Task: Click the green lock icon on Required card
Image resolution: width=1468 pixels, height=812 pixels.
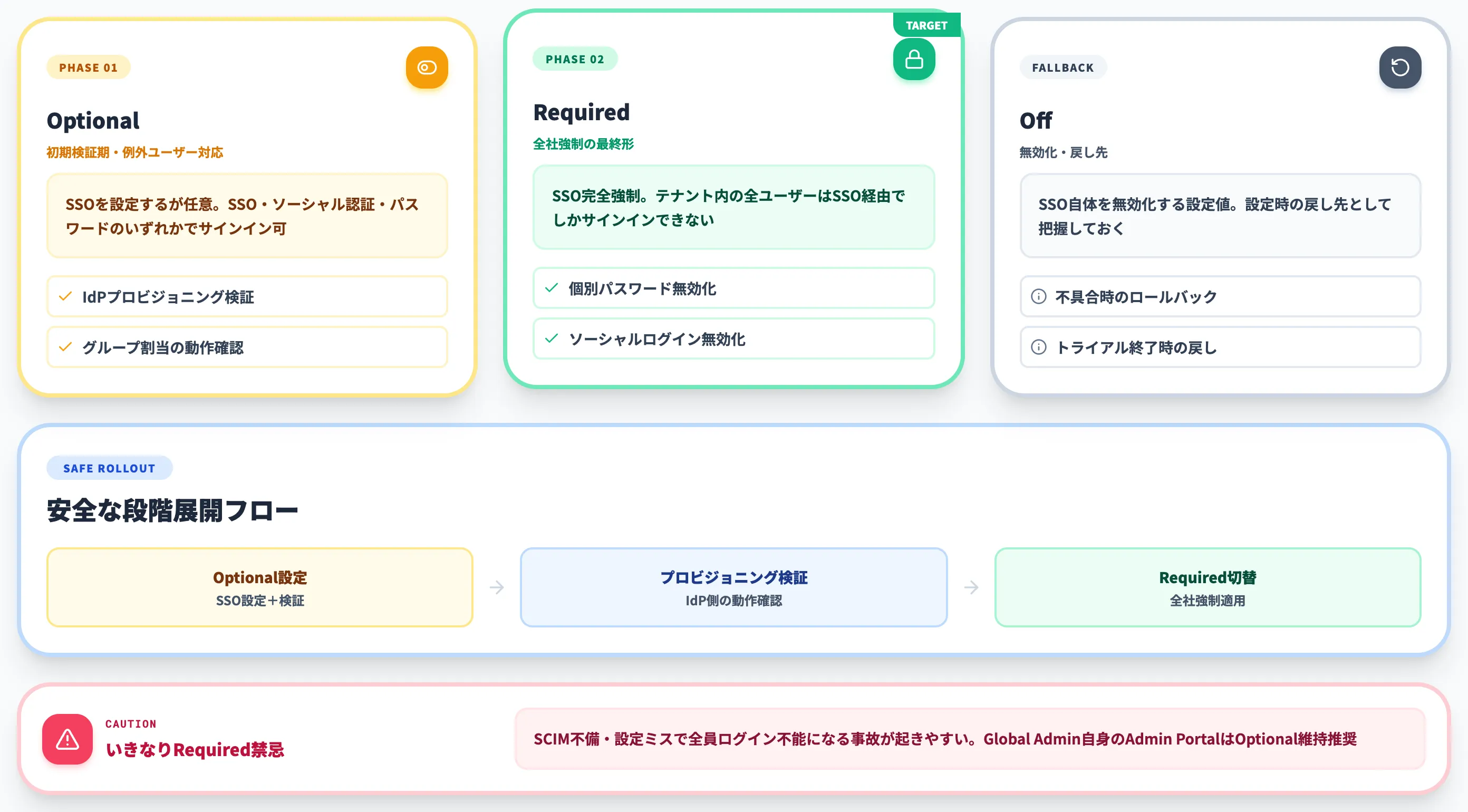Action: pos(914,59)
